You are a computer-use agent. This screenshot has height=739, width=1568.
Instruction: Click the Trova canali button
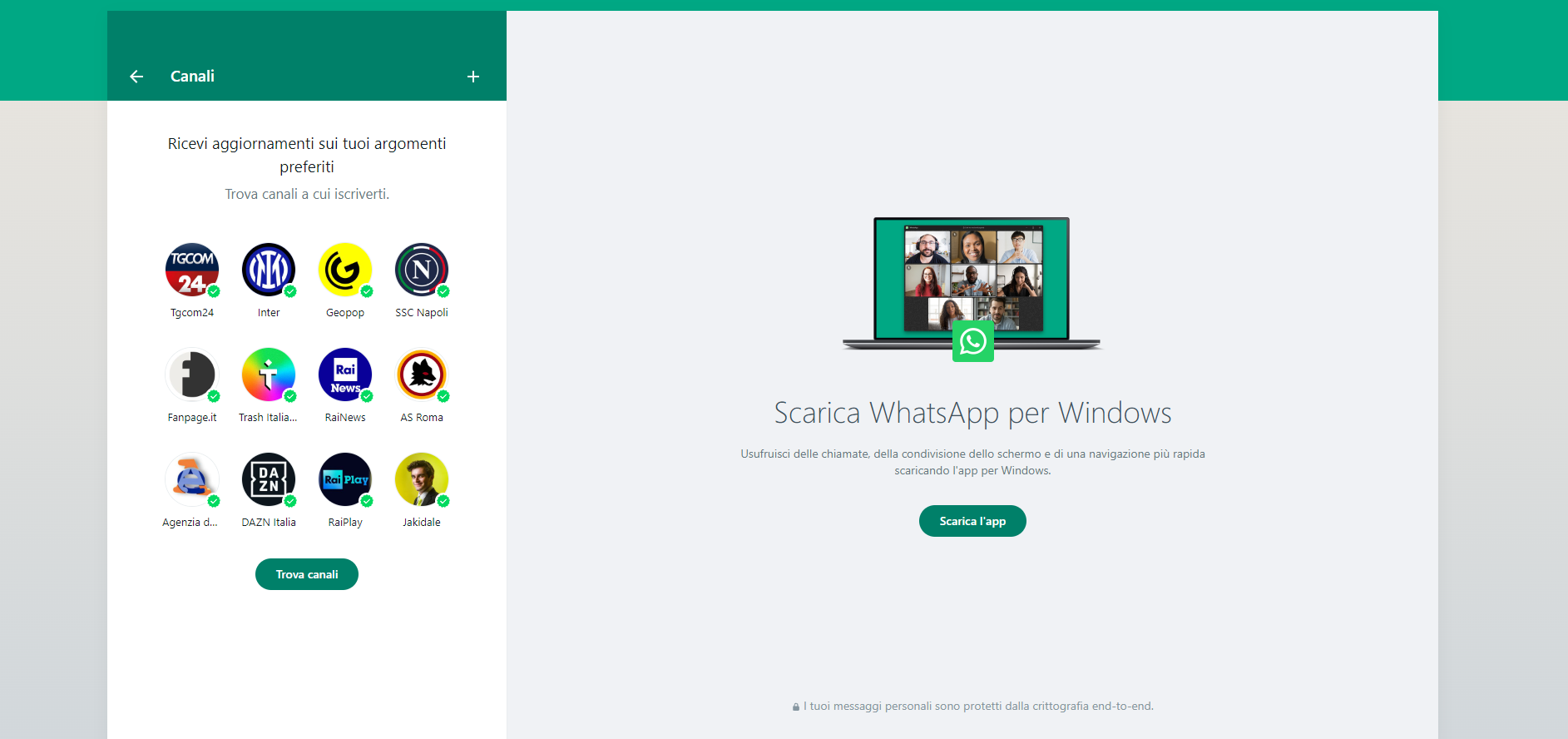click(307, 574)
